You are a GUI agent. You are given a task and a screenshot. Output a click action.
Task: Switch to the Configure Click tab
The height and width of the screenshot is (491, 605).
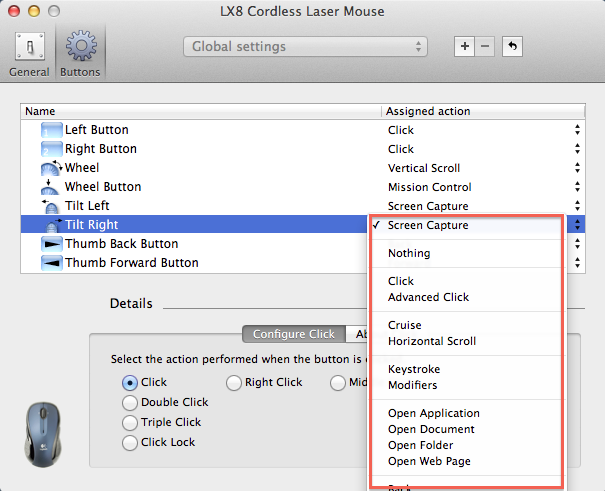[294, 334]
